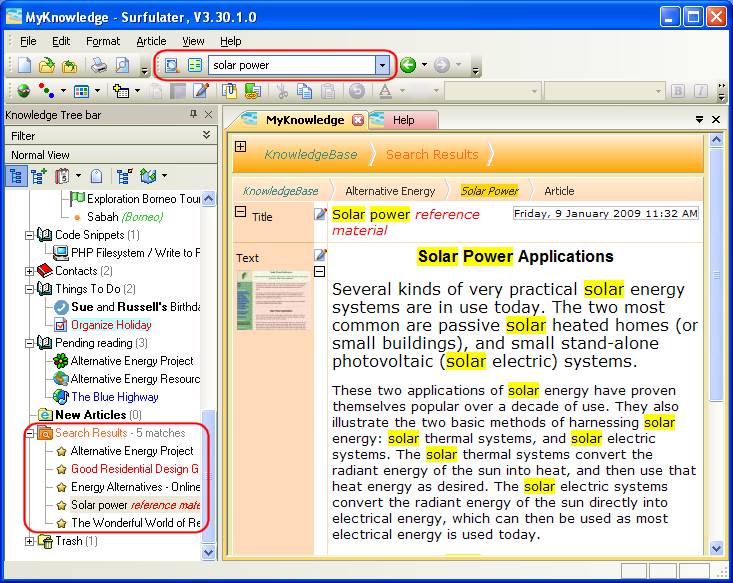The image size is (733, 583).
Task: Open the Format menu
Action: tap(103, 41)
